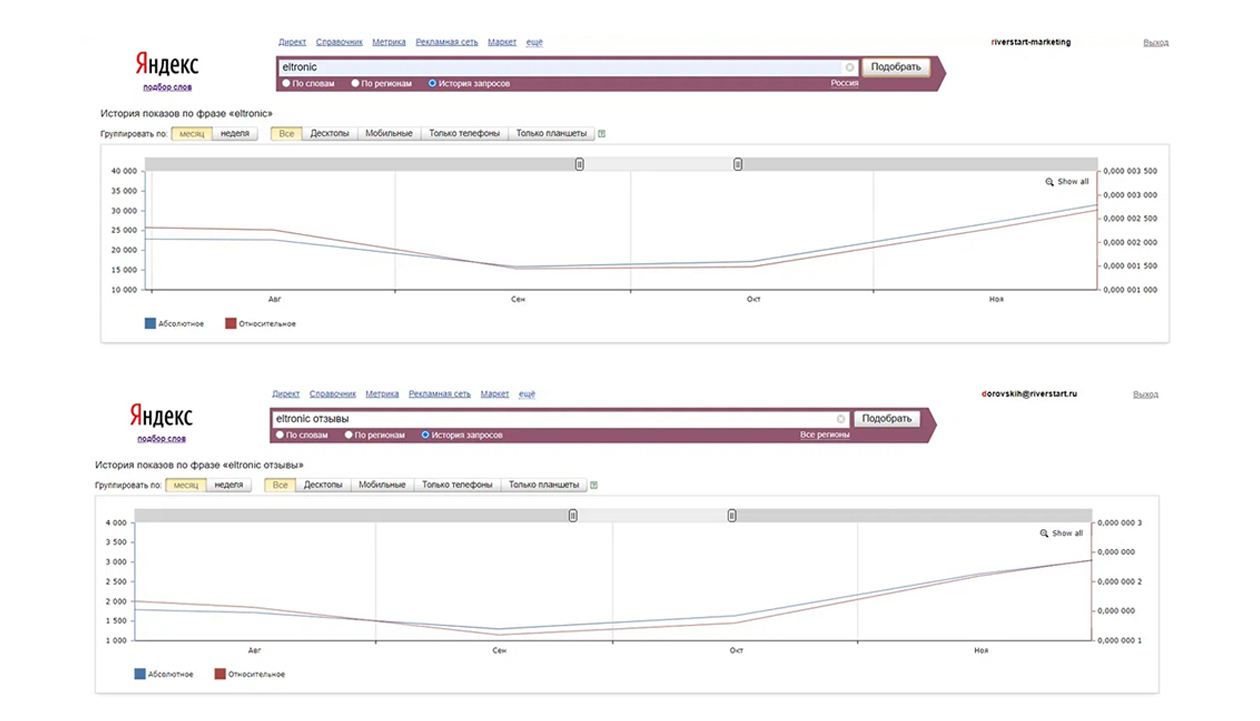Group lower chart by месяц
This screenshot has width=1260, height=721.
[x=186, y=485]
